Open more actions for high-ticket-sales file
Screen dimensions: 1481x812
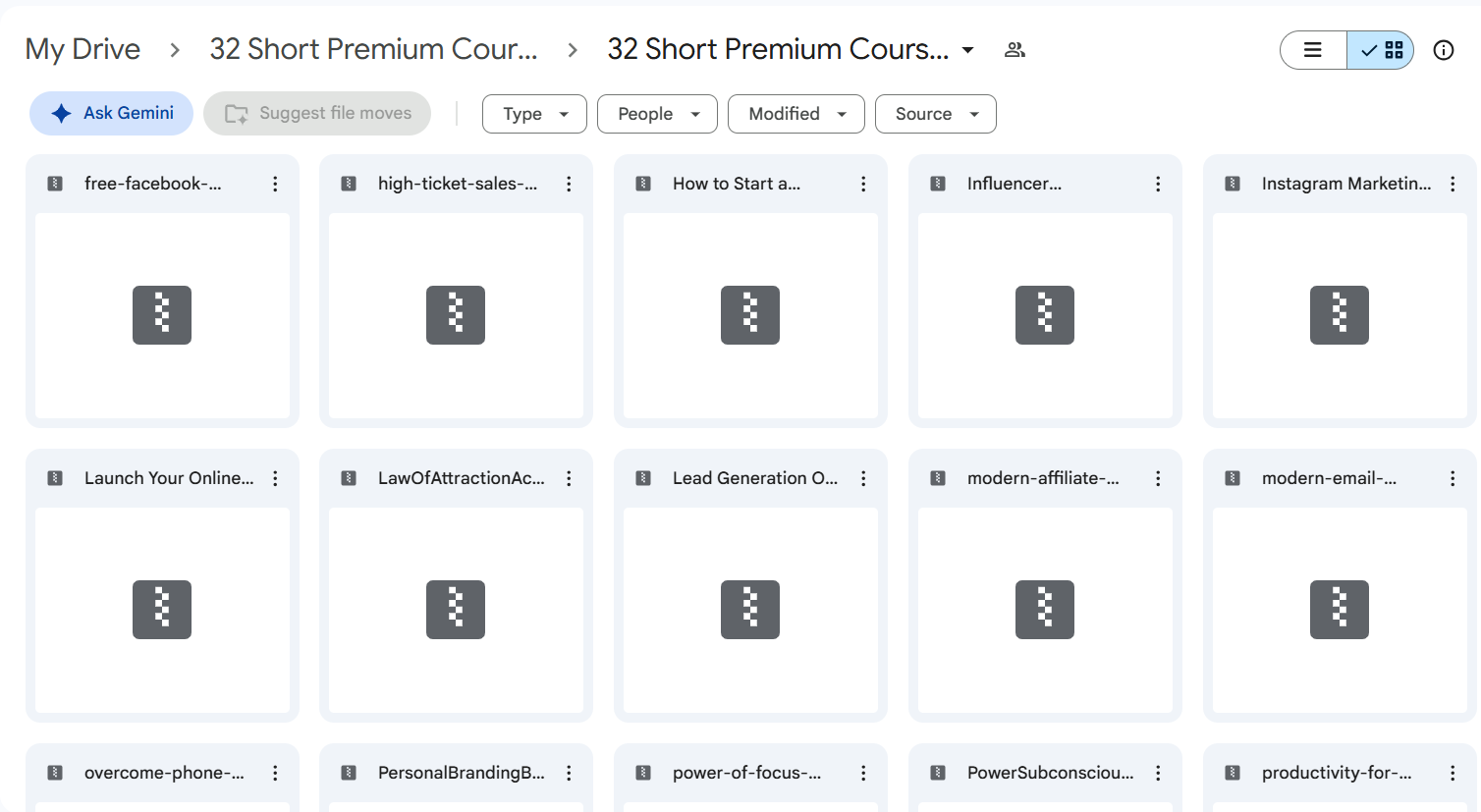tap(569, 184)
